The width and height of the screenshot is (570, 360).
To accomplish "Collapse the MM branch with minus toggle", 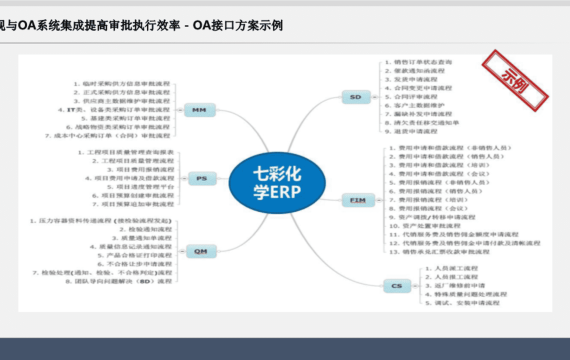I will [180, 110].
